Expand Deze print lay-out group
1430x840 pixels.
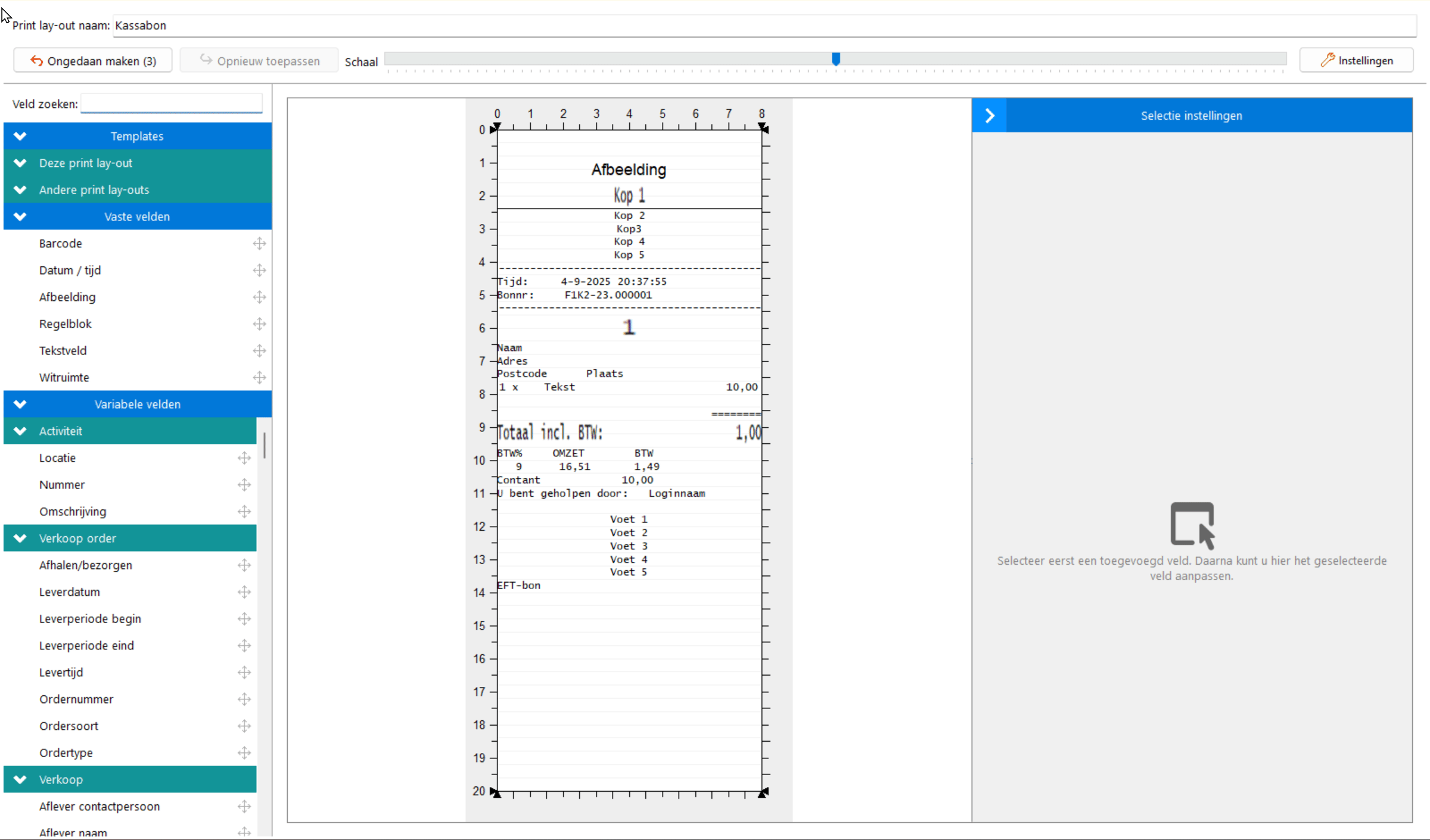[x=20, y=163]
